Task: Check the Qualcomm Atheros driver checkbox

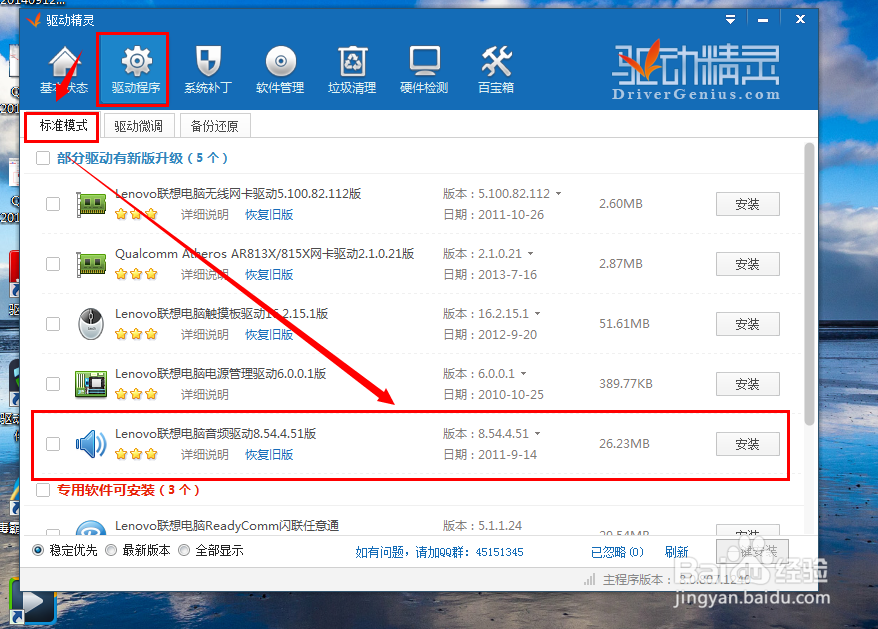Action: (x=53, y=264)
